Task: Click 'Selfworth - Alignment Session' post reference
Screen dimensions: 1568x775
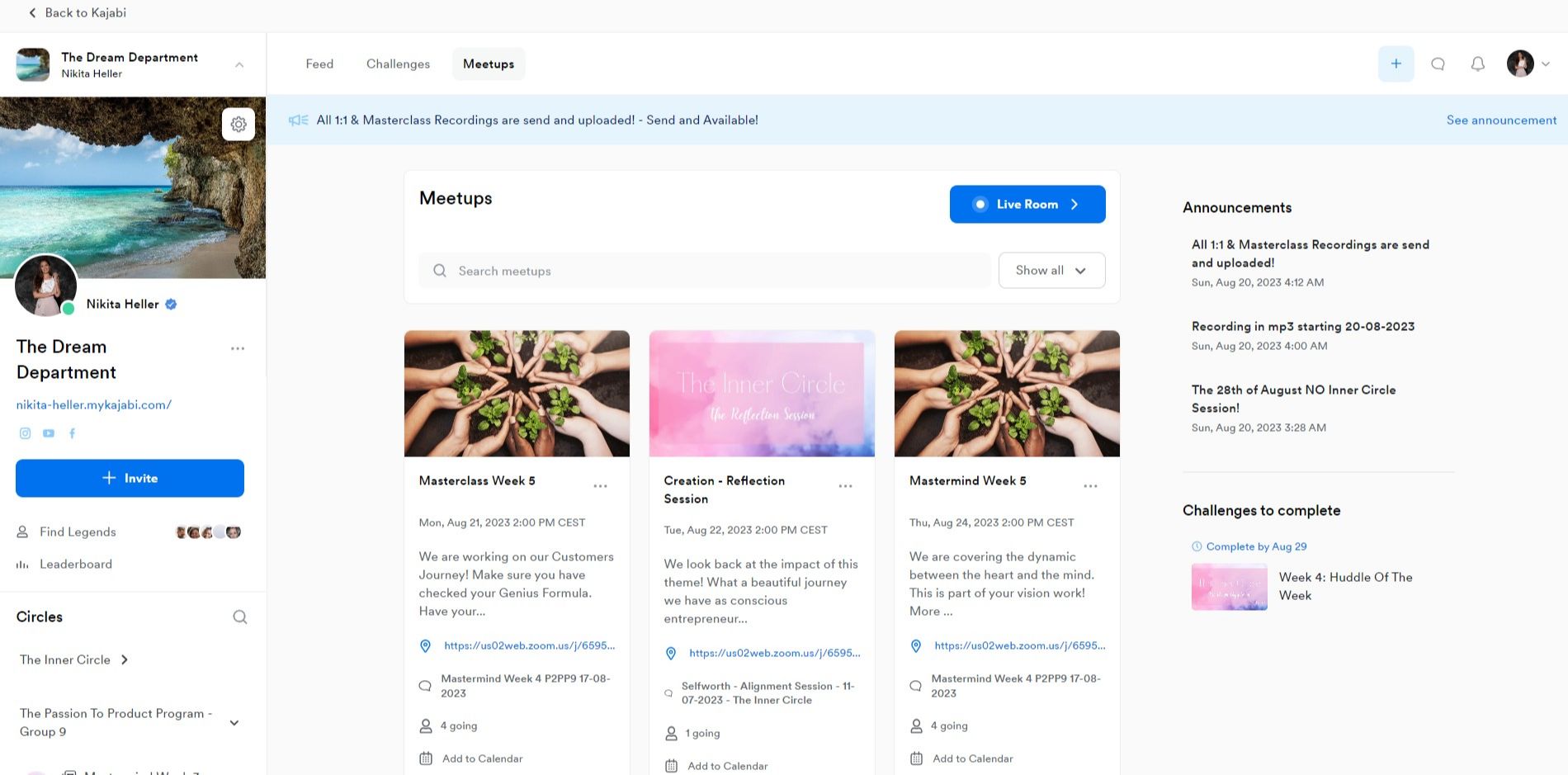Action: (768, 692)
